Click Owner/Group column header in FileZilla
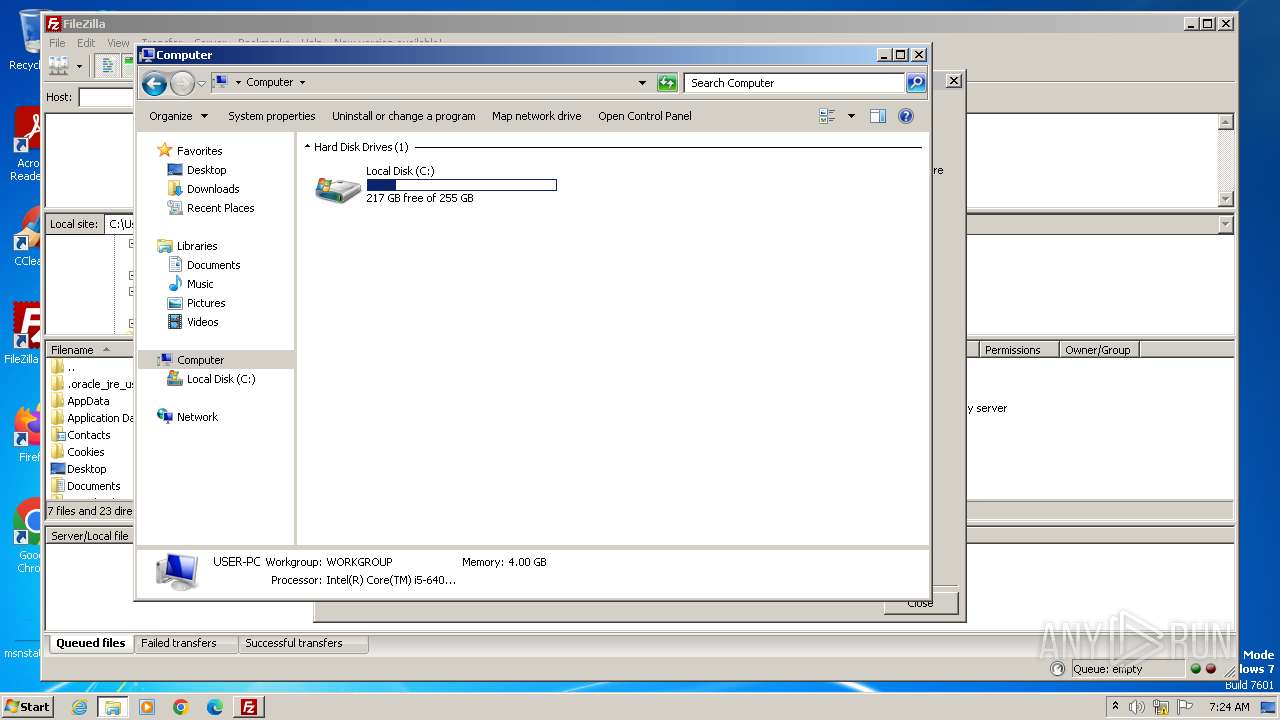The image size is (1280, 720). coord(1099,350)
